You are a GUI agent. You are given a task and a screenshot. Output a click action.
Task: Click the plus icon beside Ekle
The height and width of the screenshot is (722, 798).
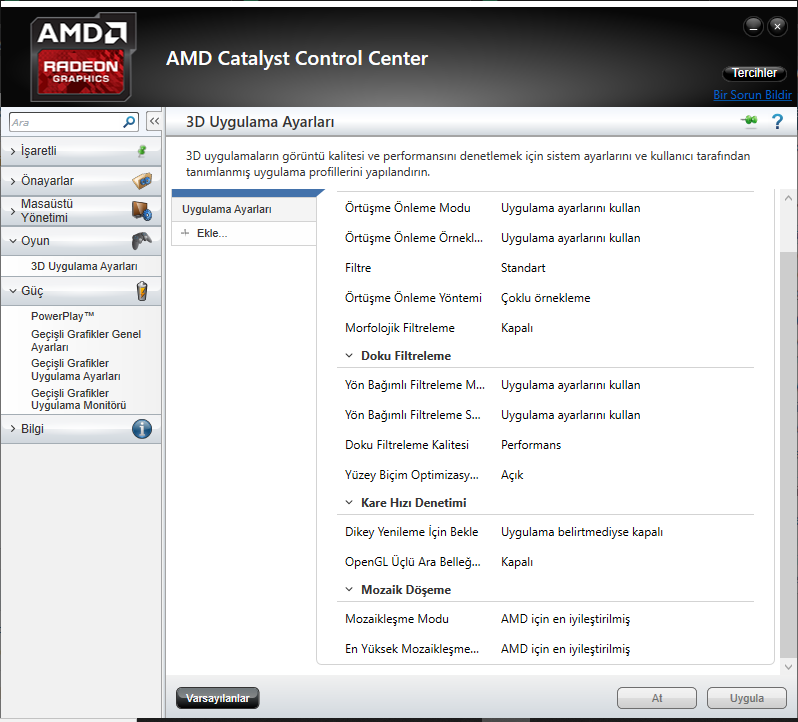click(x=185, y=233)
